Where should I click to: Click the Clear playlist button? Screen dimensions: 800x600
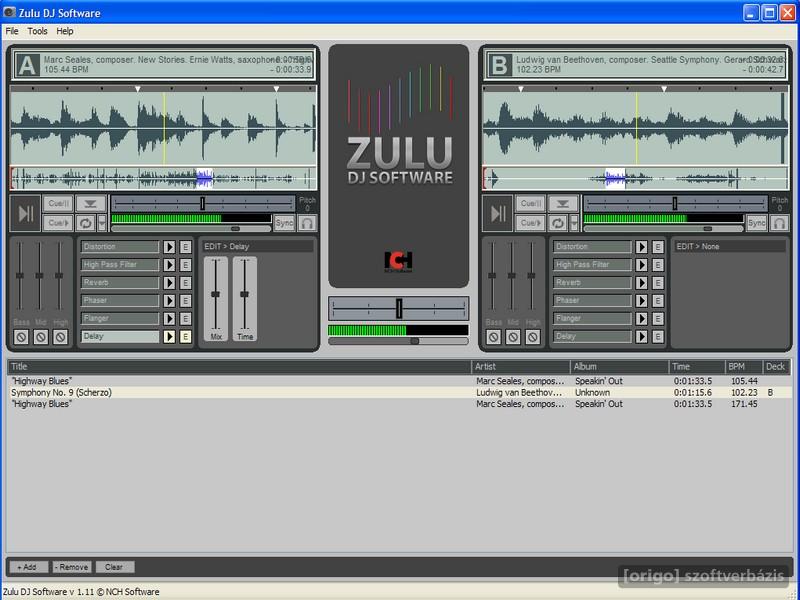(115, 567)
